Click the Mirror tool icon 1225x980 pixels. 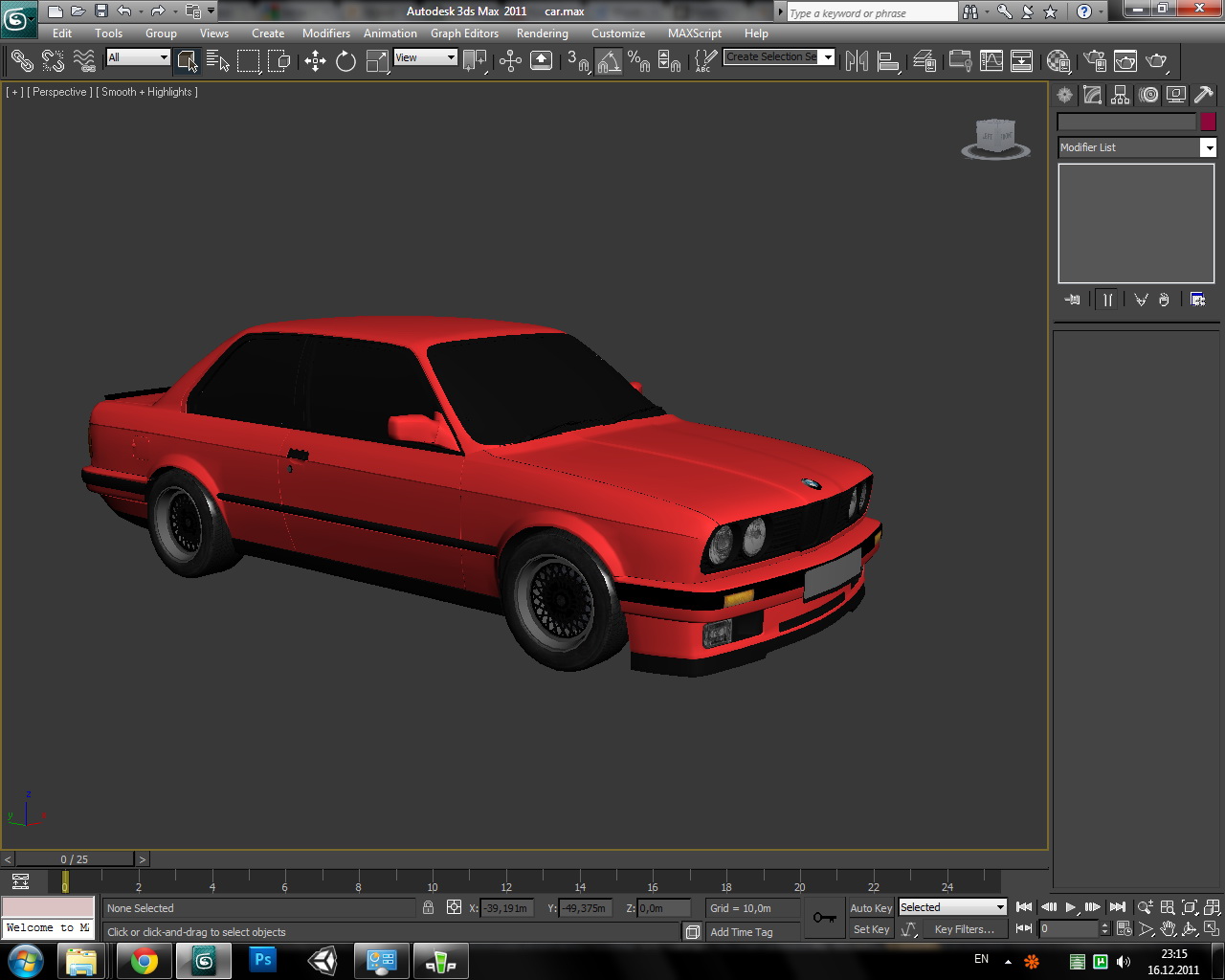tap(857, 61)
